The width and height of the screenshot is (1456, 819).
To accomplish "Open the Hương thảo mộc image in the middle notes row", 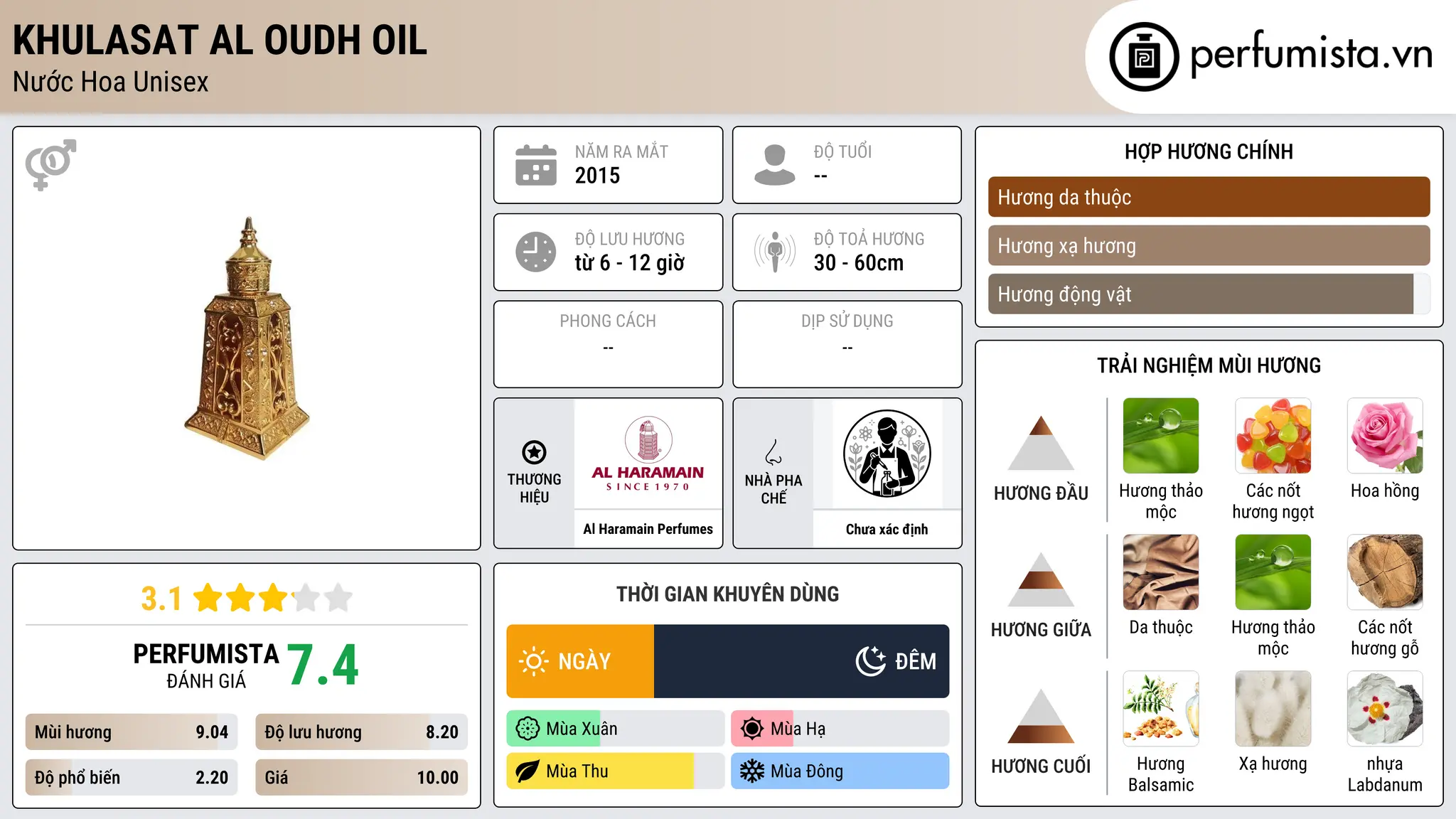I will click(x=1273, y=572).
